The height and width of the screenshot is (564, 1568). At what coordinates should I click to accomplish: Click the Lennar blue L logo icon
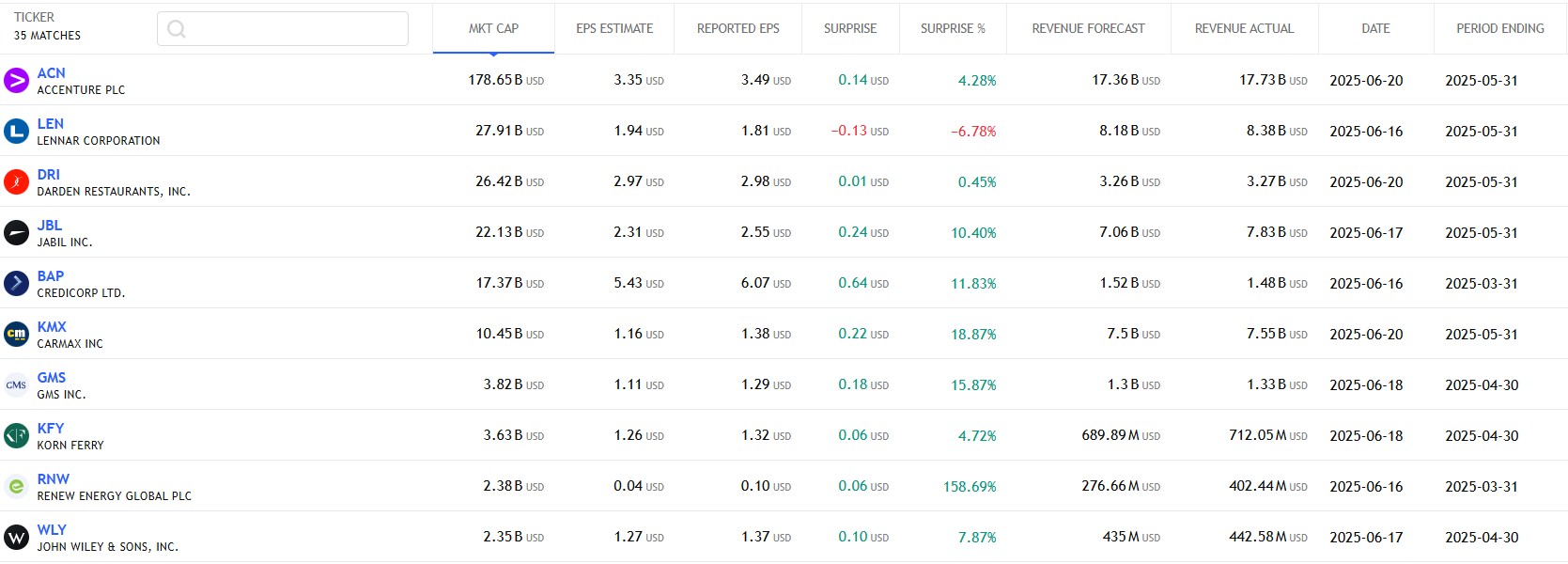(17, 132)
